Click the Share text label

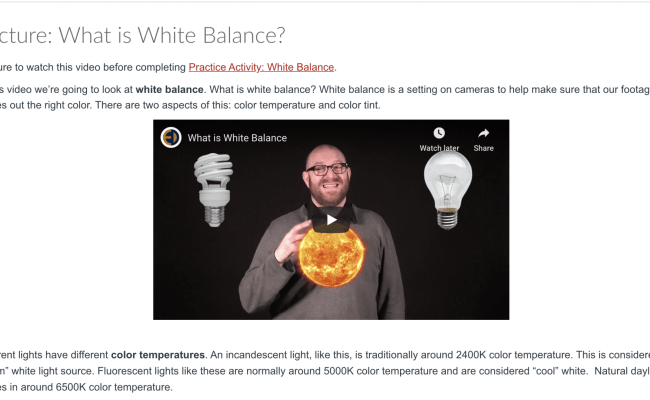click(x=483, y=148)
